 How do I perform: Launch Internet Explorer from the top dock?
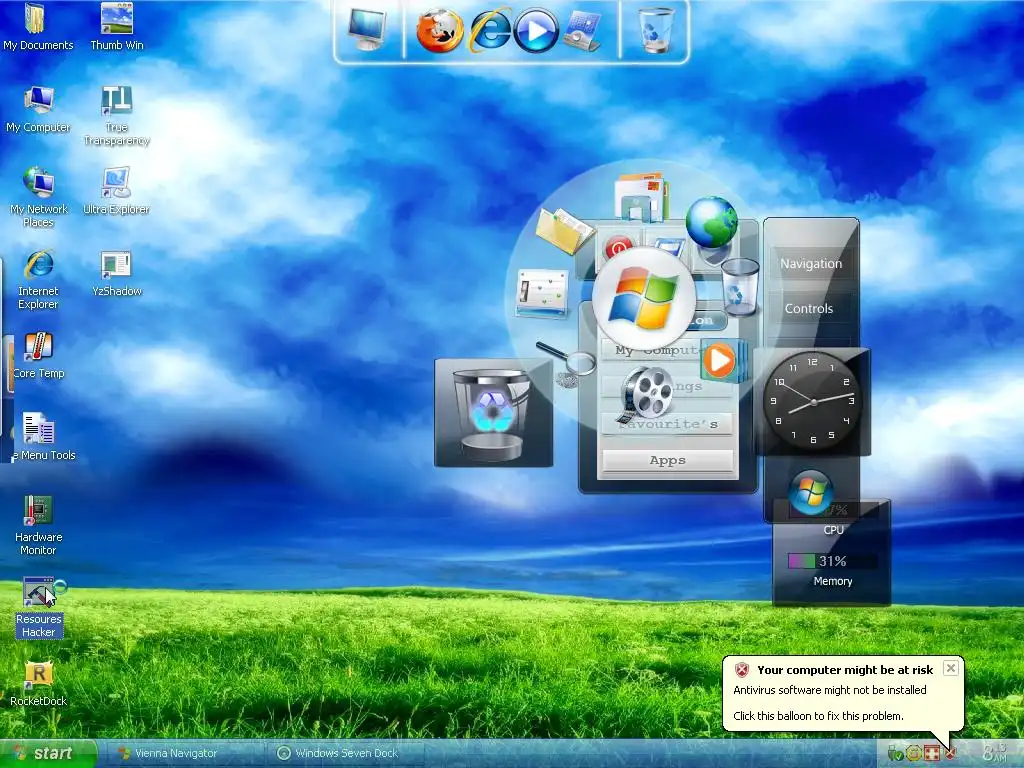point(490,30)
